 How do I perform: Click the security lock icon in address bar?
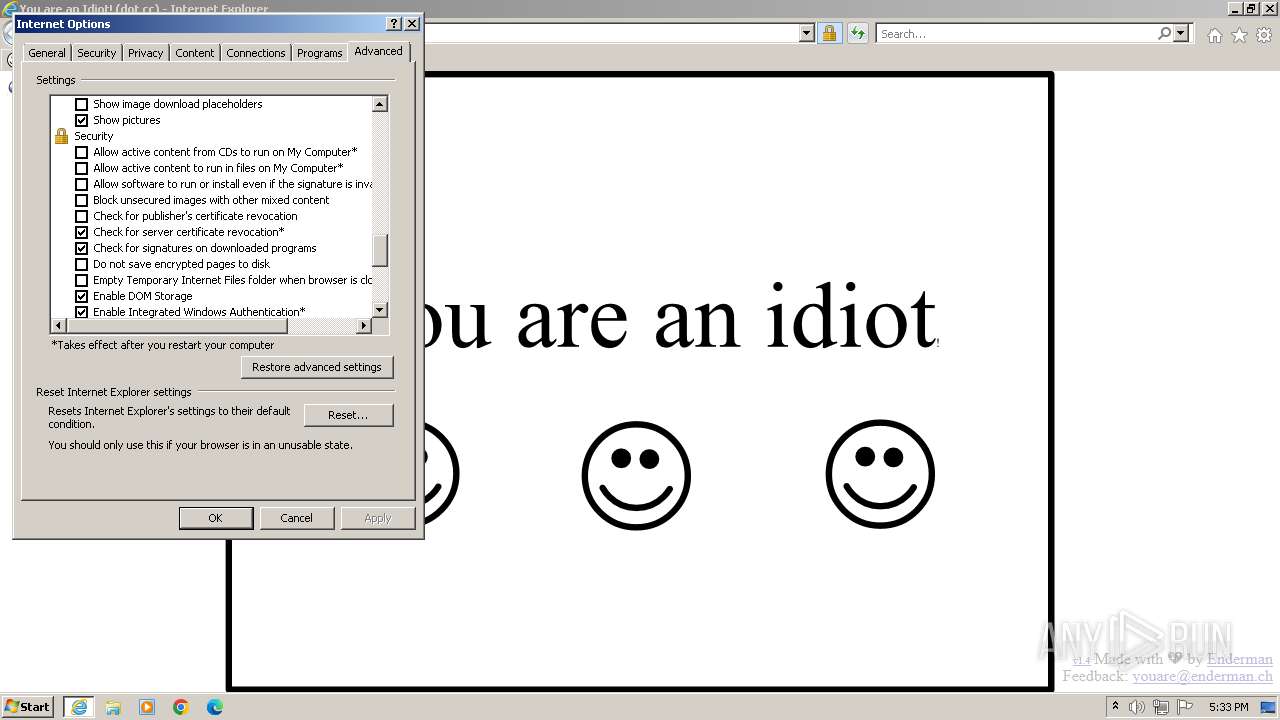tap(829, 33)
